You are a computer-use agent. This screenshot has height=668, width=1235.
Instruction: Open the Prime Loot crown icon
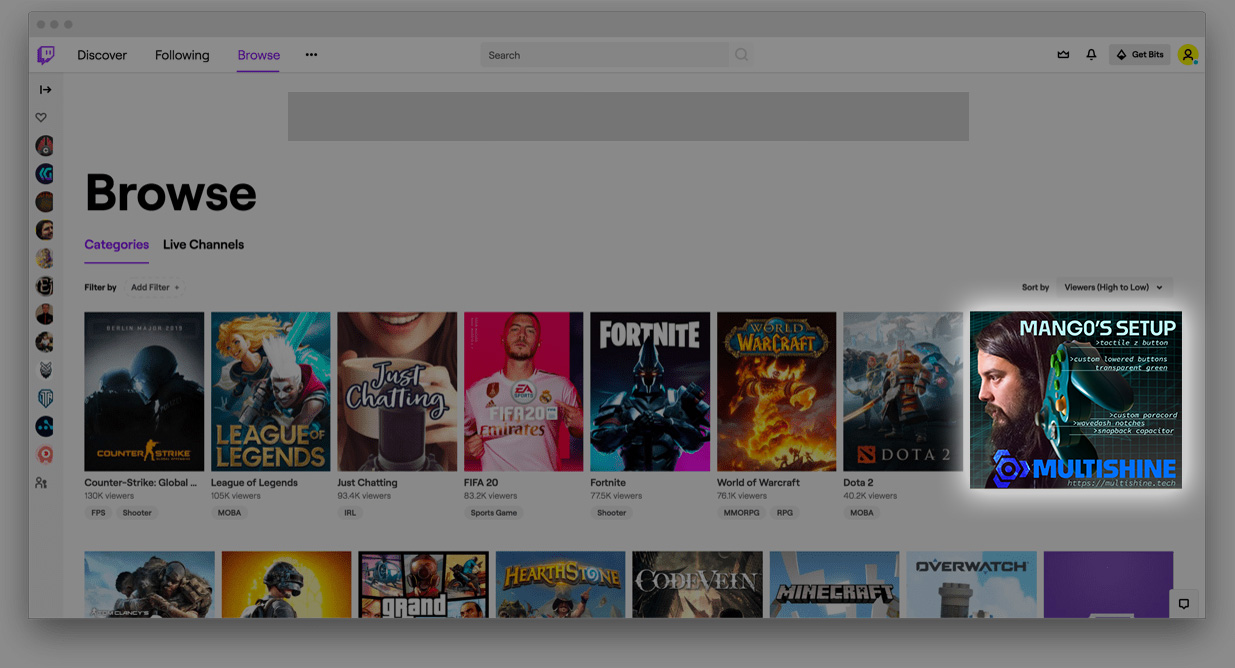point(1063,55)
